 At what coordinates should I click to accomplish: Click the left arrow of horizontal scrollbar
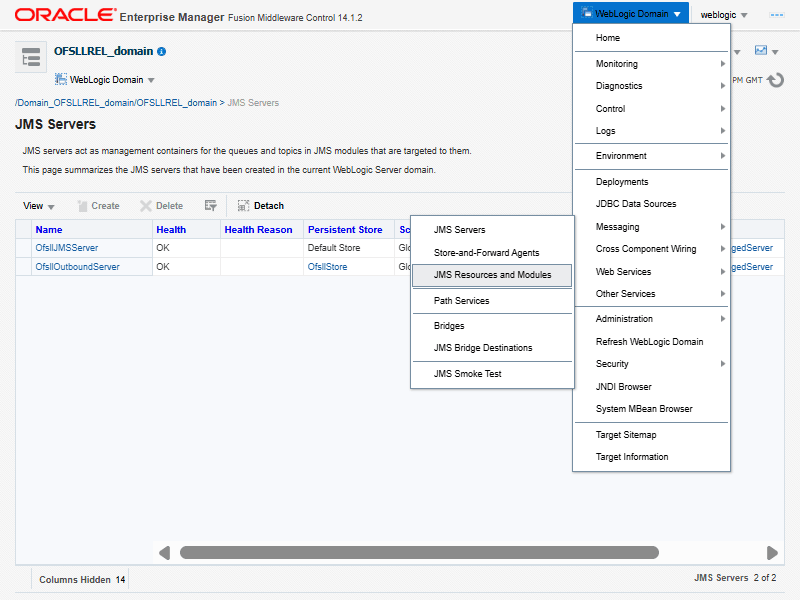(x=164, y=553)
